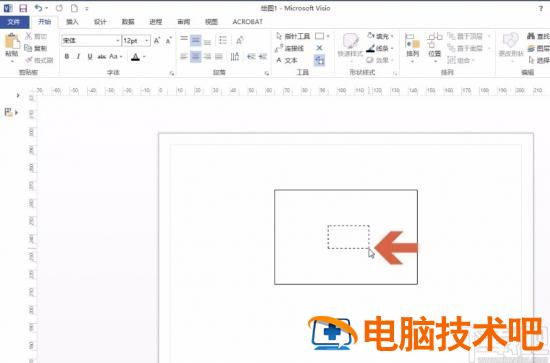Click the 置于顶层 (Bring to Front) button
The image size is (550, 363).
(465, 36)
